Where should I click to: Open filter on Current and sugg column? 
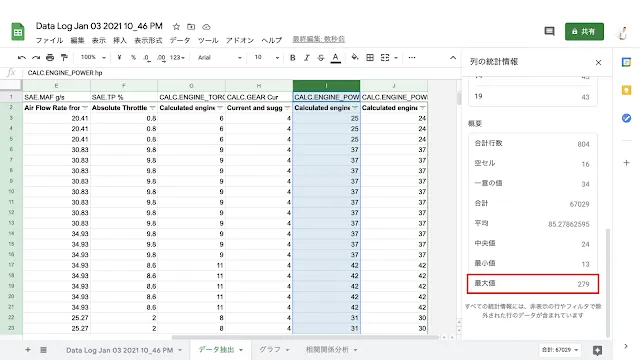click(x=287, y=108)
